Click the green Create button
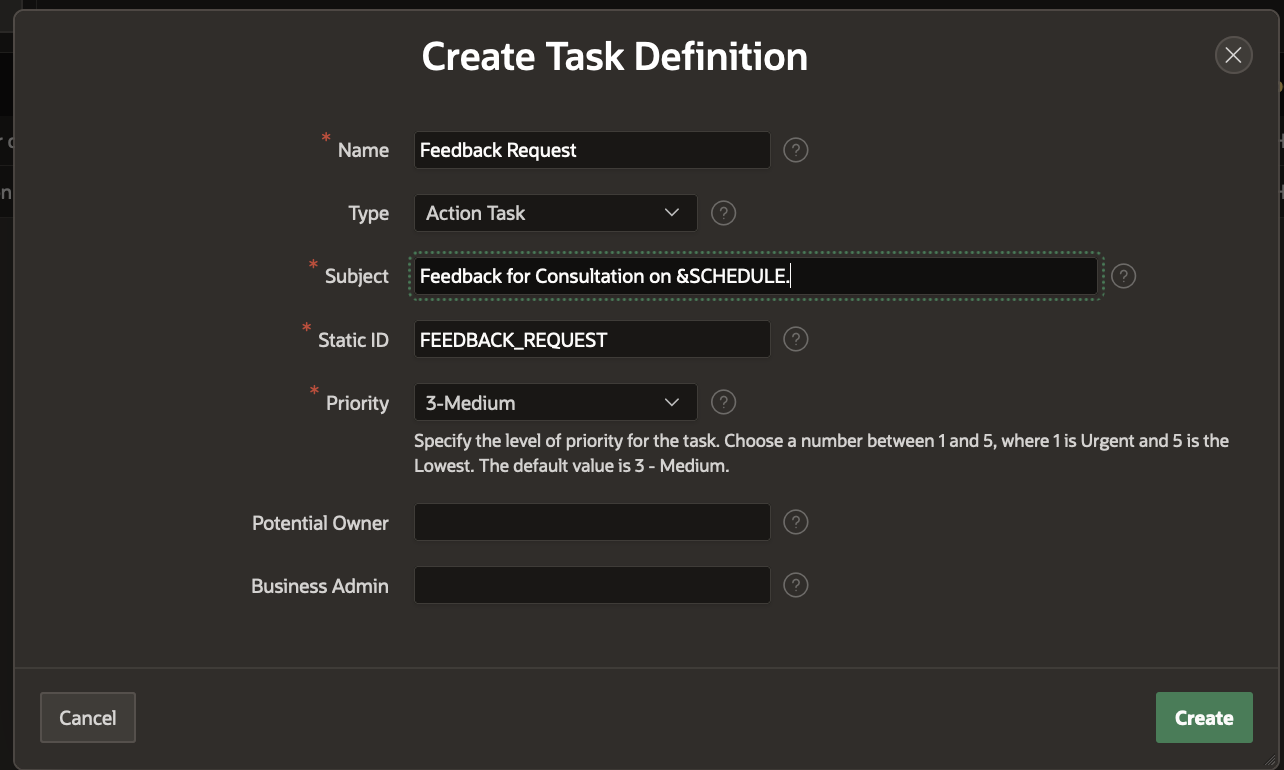Image resolution: width=1284 pixels, height=770 pixels. pyautogui.click(x=1204, y=718)
